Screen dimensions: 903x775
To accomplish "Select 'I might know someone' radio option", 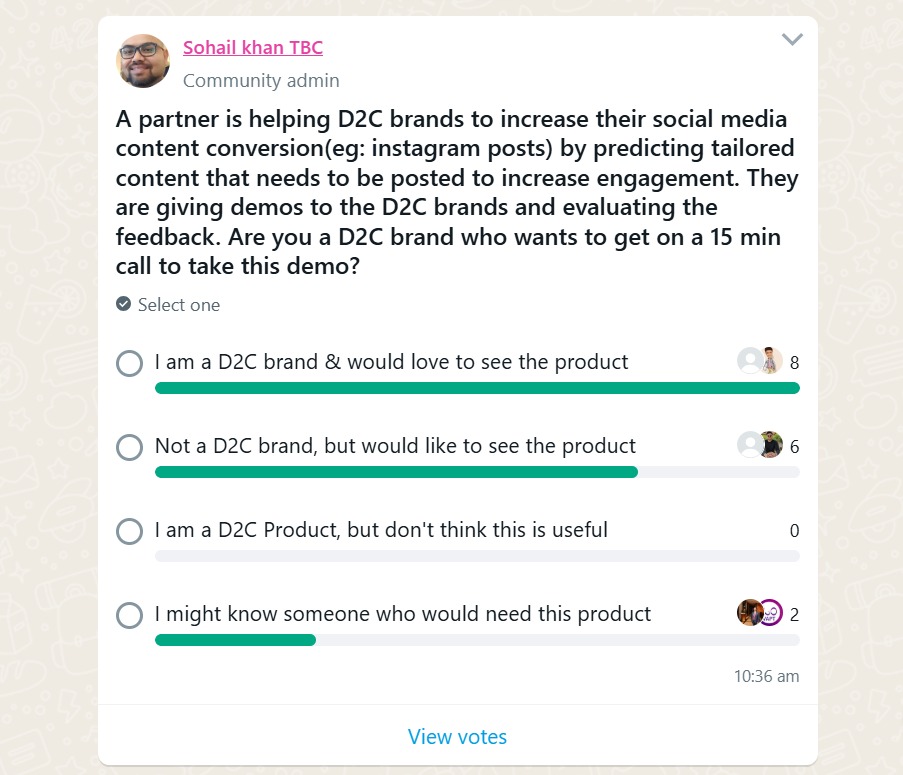I will [130, 616].
